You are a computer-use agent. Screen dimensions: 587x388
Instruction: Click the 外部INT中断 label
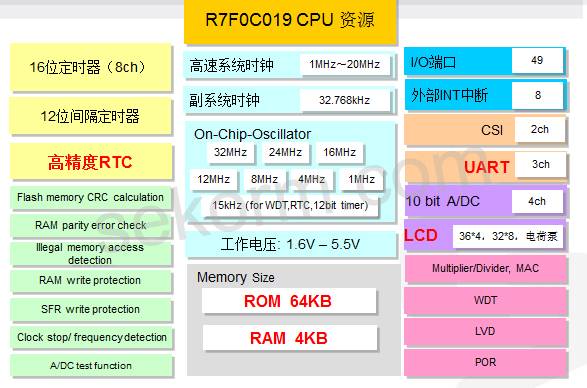pyautogui.click(x=449, y=95)
